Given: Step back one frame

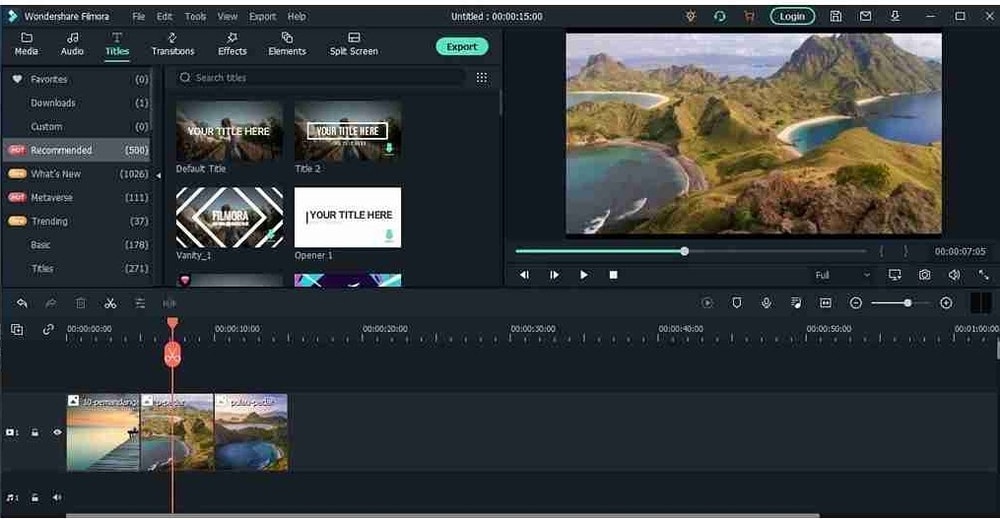Looking at the screenshot, I should pyautogui.click(x=524, y=275).
